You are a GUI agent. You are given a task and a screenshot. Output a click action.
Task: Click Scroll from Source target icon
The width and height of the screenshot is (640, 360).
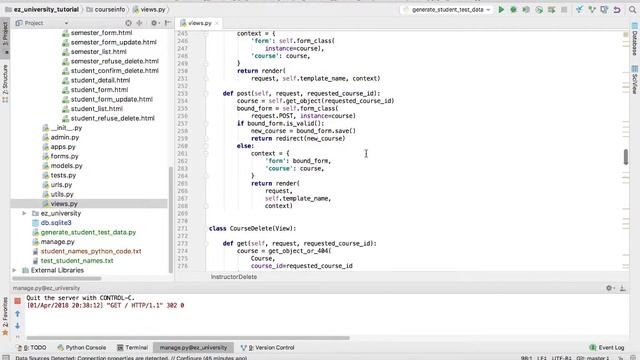tap(129, 23)
